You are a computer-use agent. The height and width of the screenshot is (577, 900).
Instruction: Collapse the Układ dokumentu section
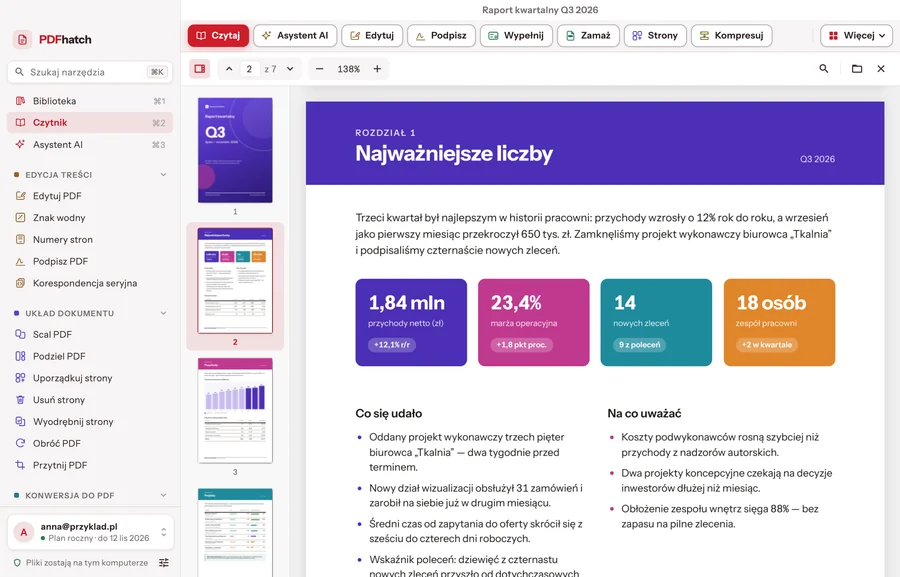click(163, 313)
